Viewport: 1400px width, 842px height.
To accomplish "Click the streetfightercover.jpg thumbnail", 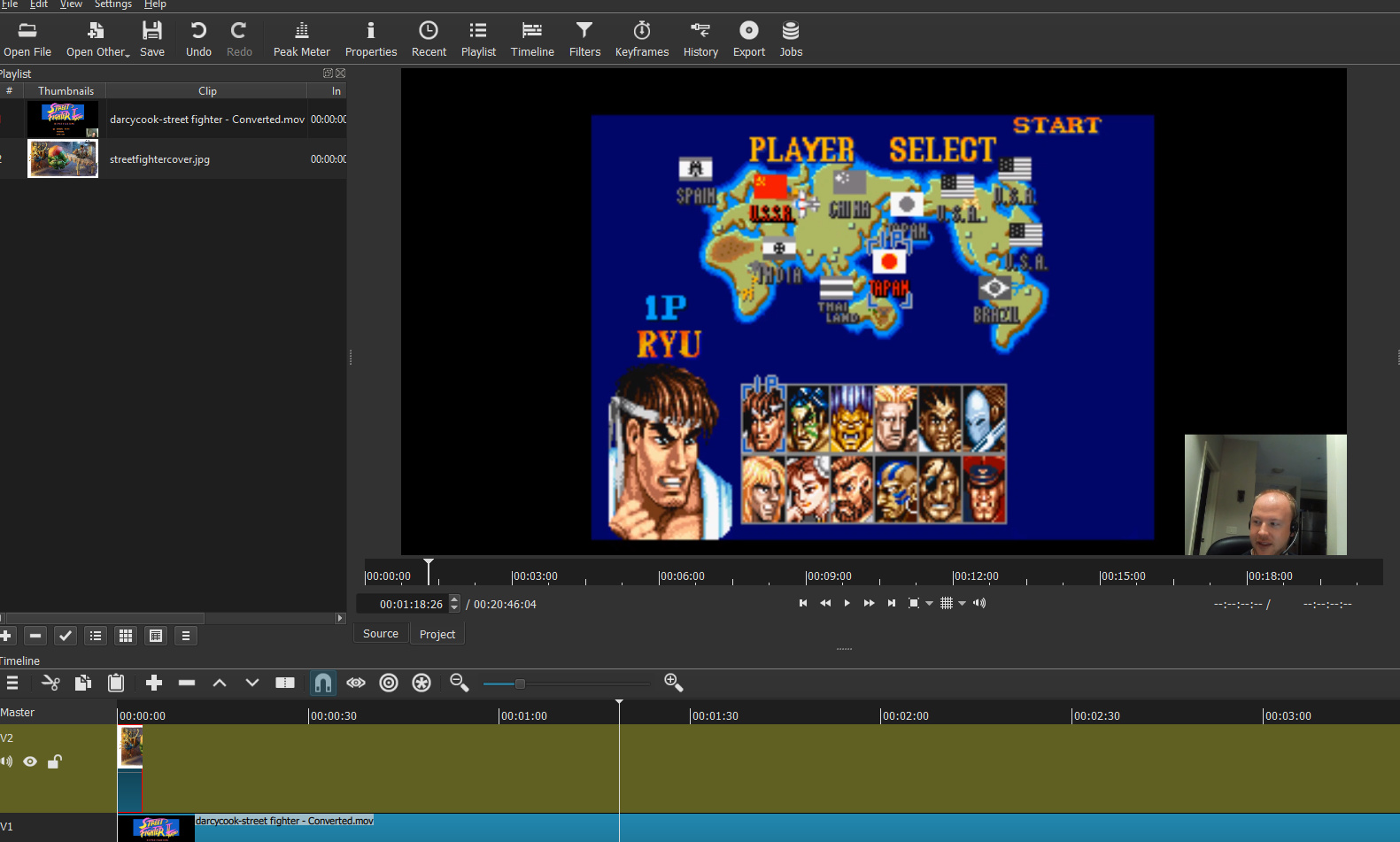I will [63, 159].
